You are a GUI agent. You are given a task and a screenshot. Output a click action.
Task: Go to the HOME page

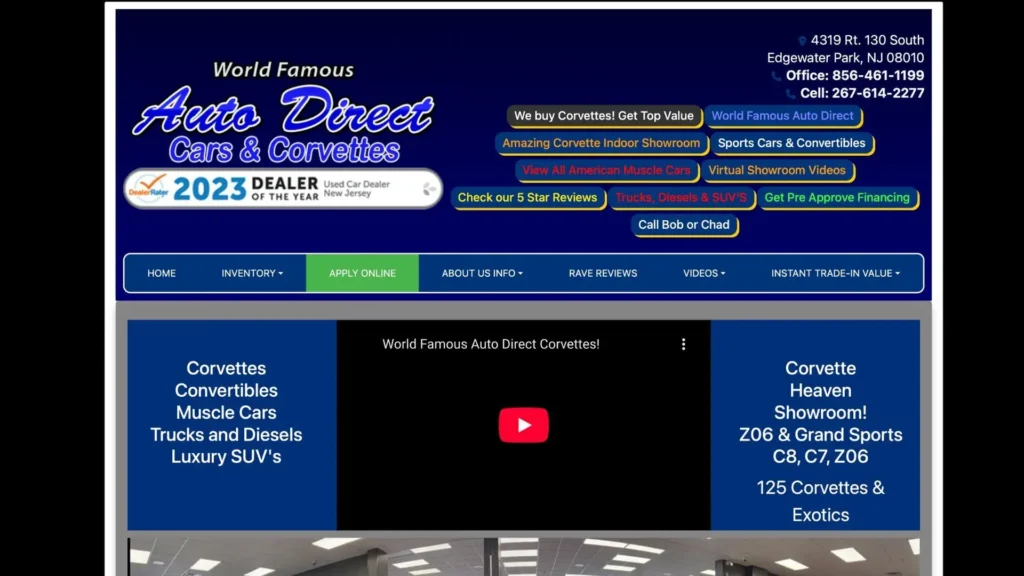click(x=161, y=273)
